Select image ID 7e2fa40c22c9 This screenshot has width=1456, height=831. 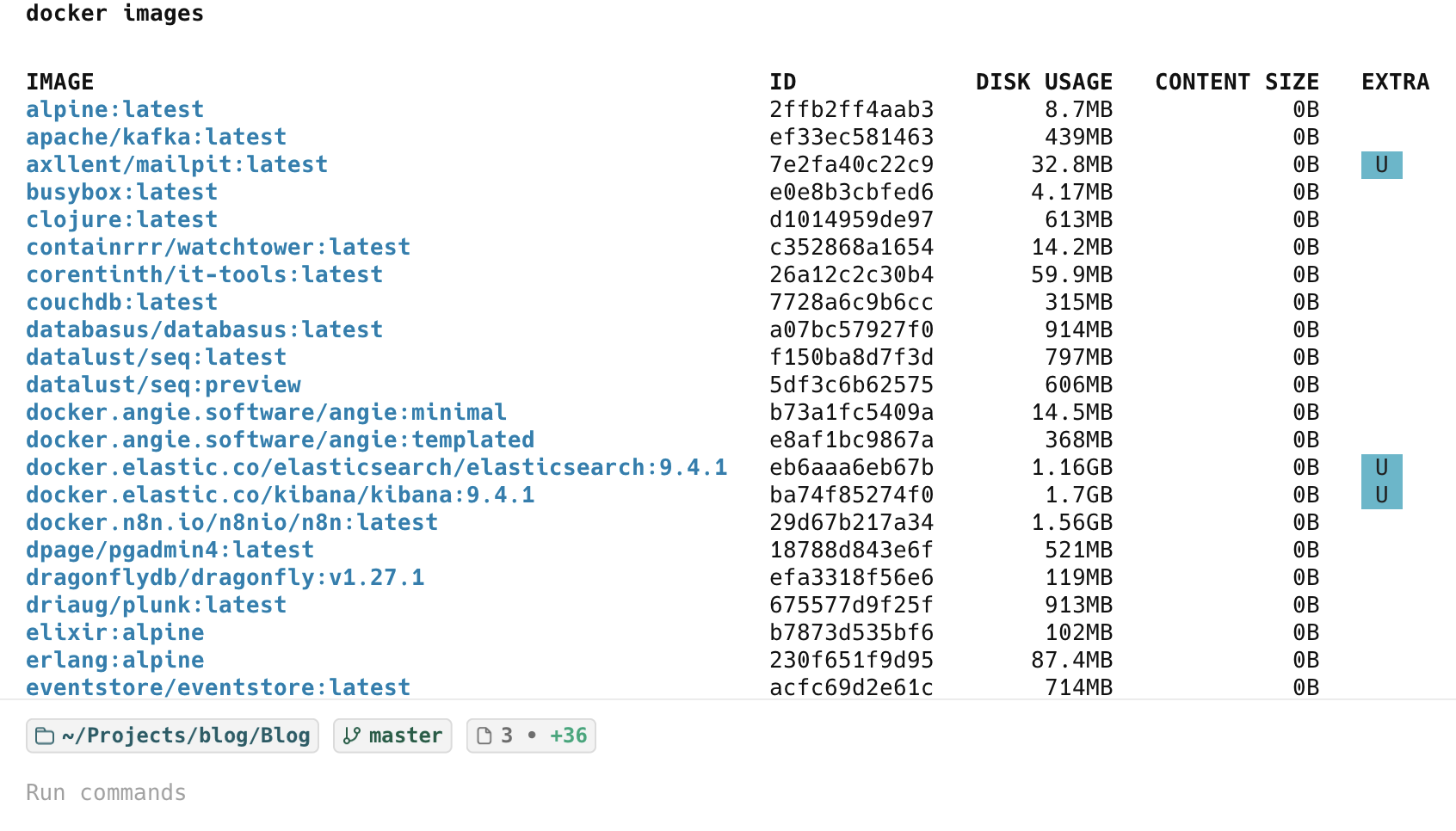click(x=852, y=165)
